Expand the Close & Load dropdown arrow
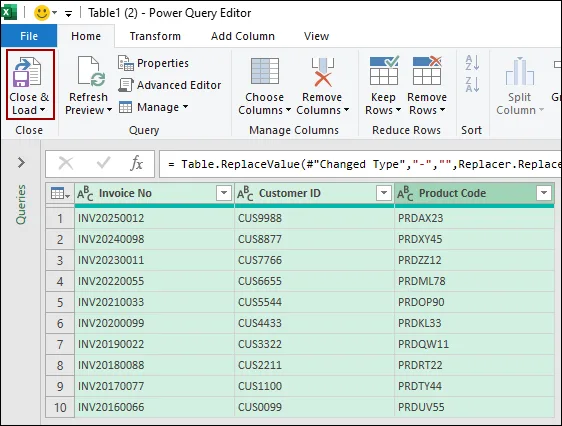 43,110
